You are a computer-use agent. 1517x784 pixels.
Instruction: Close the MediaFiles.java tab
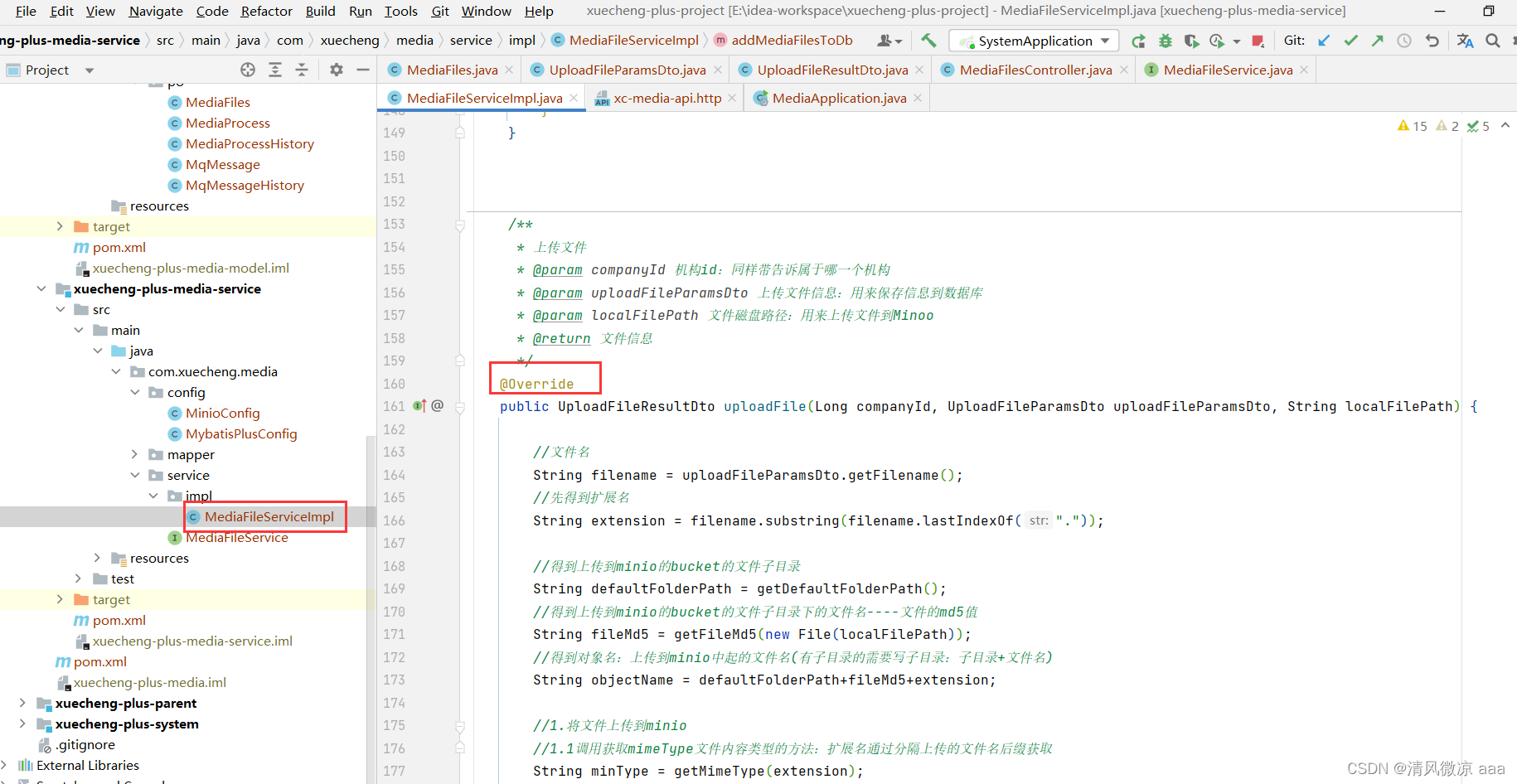click(509, 70)
